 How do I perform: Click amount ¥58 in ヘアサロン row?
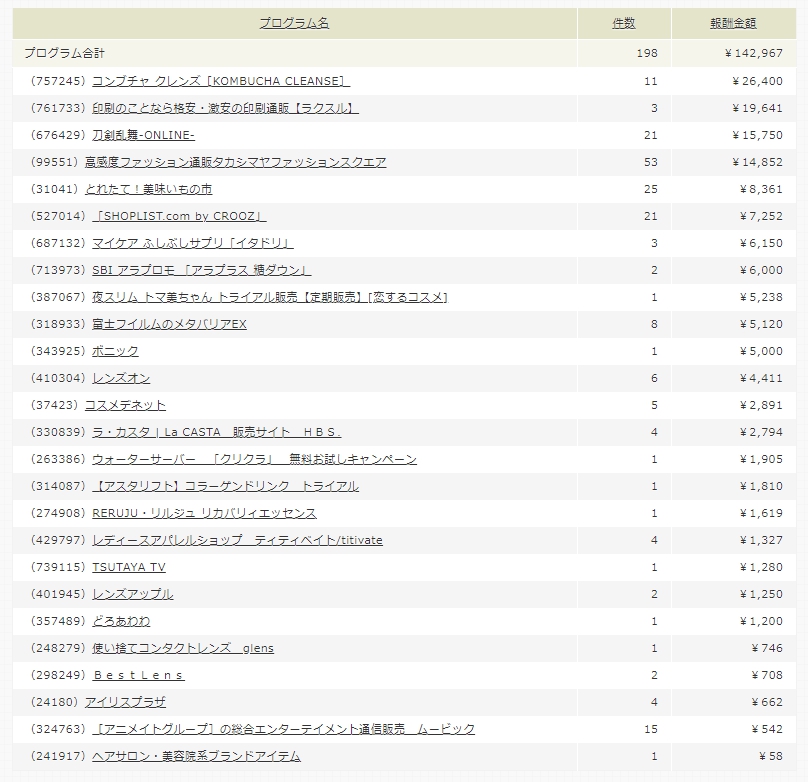click(x=770, y=756)
